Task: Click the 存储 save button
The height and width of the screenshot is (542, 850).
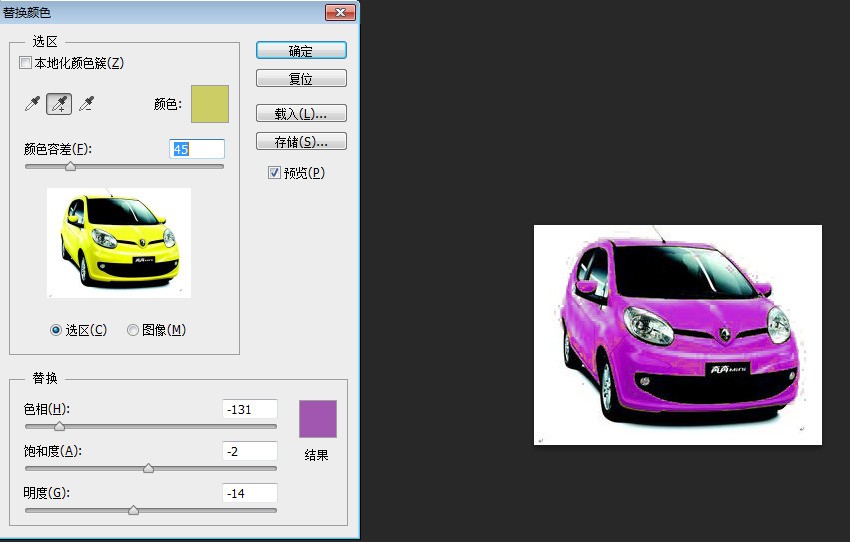Action: [x=301, y=141]
